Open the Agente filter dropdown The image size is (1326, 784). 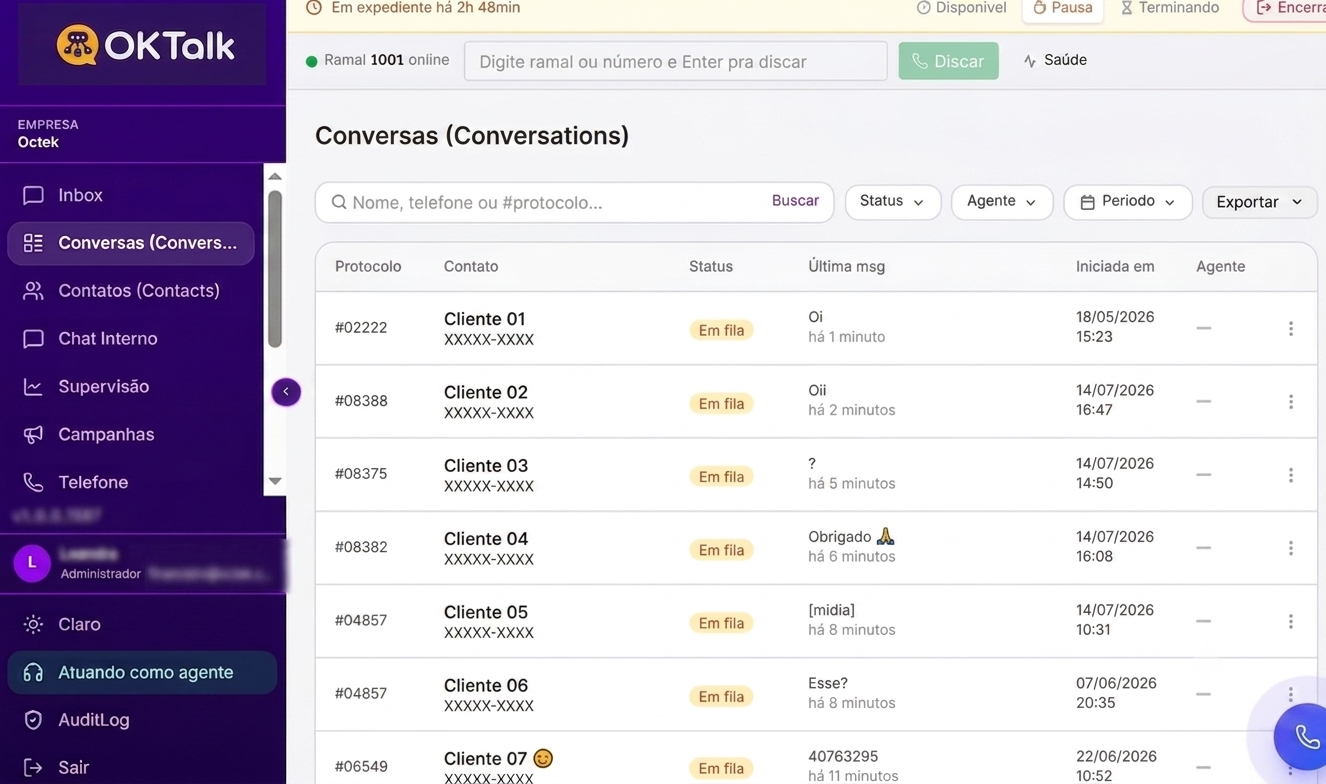tap(1002, 202)
